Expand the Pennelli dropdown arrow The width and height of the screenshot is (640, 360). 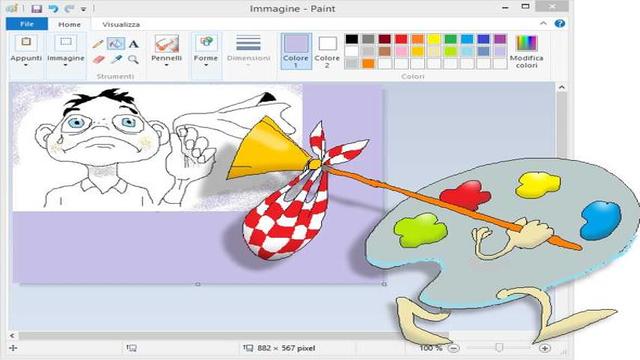coord(167,65)
